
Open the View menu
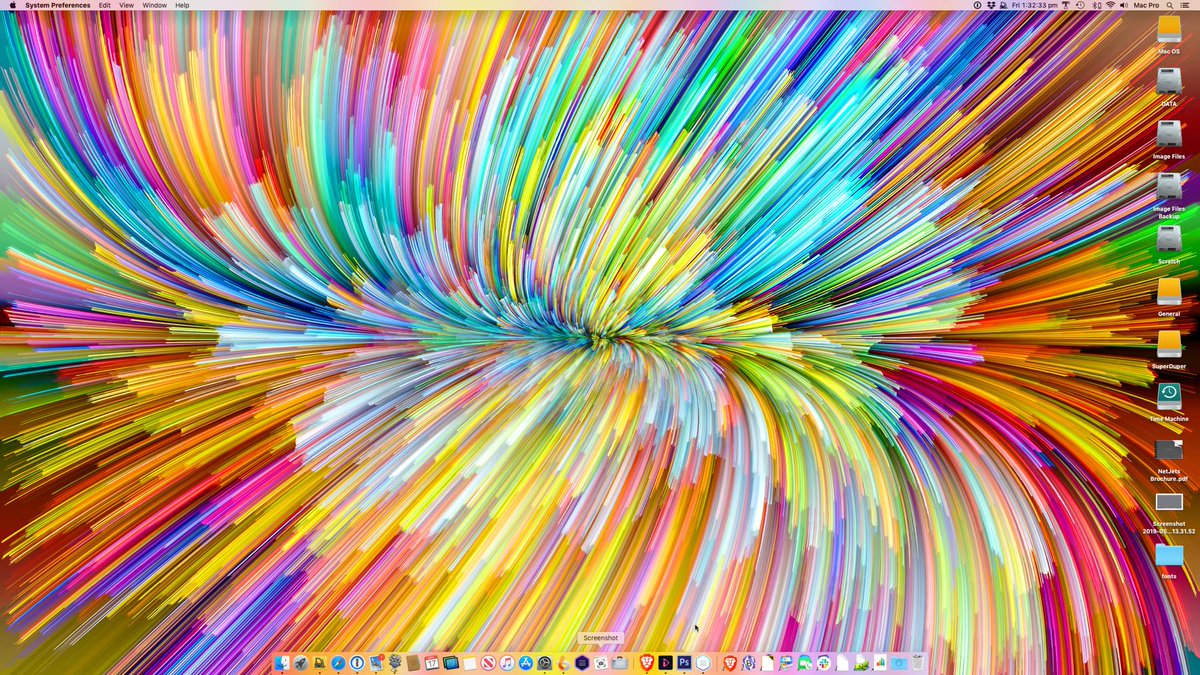point(126,5)
